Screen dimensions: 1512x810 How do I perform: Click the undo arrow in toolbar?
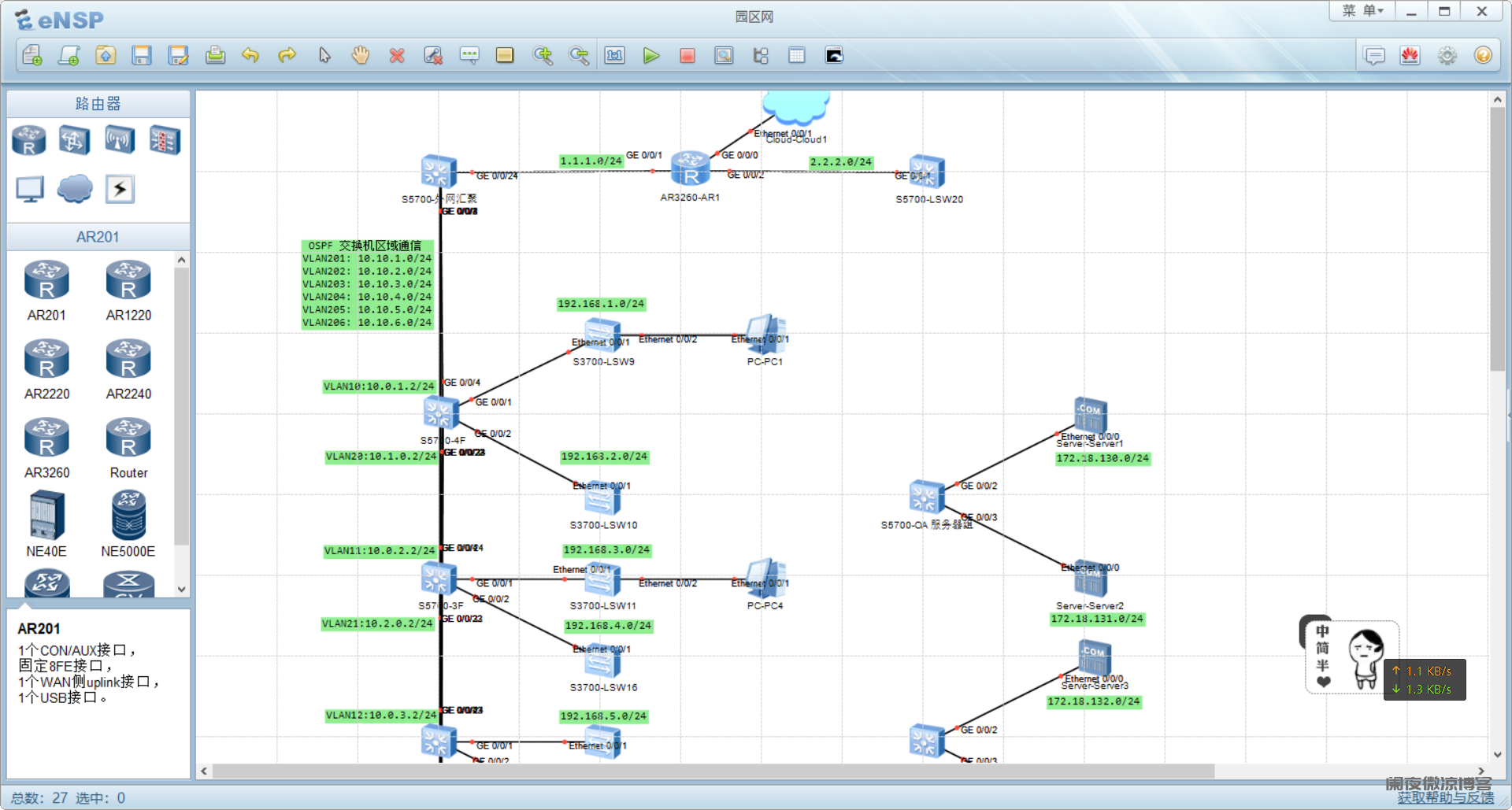pyautogui.click(x=250, y=55)
